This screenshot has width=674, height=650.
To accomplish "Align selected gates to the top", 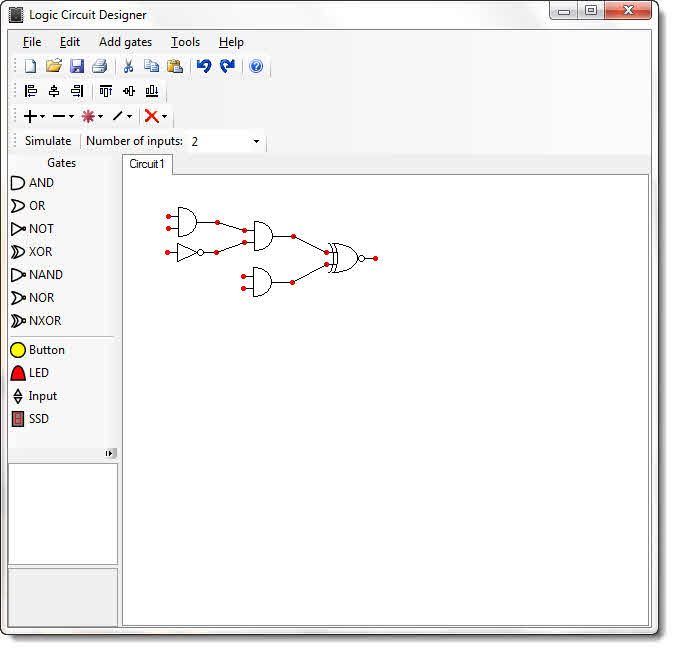I will click(x=105, y=91).
